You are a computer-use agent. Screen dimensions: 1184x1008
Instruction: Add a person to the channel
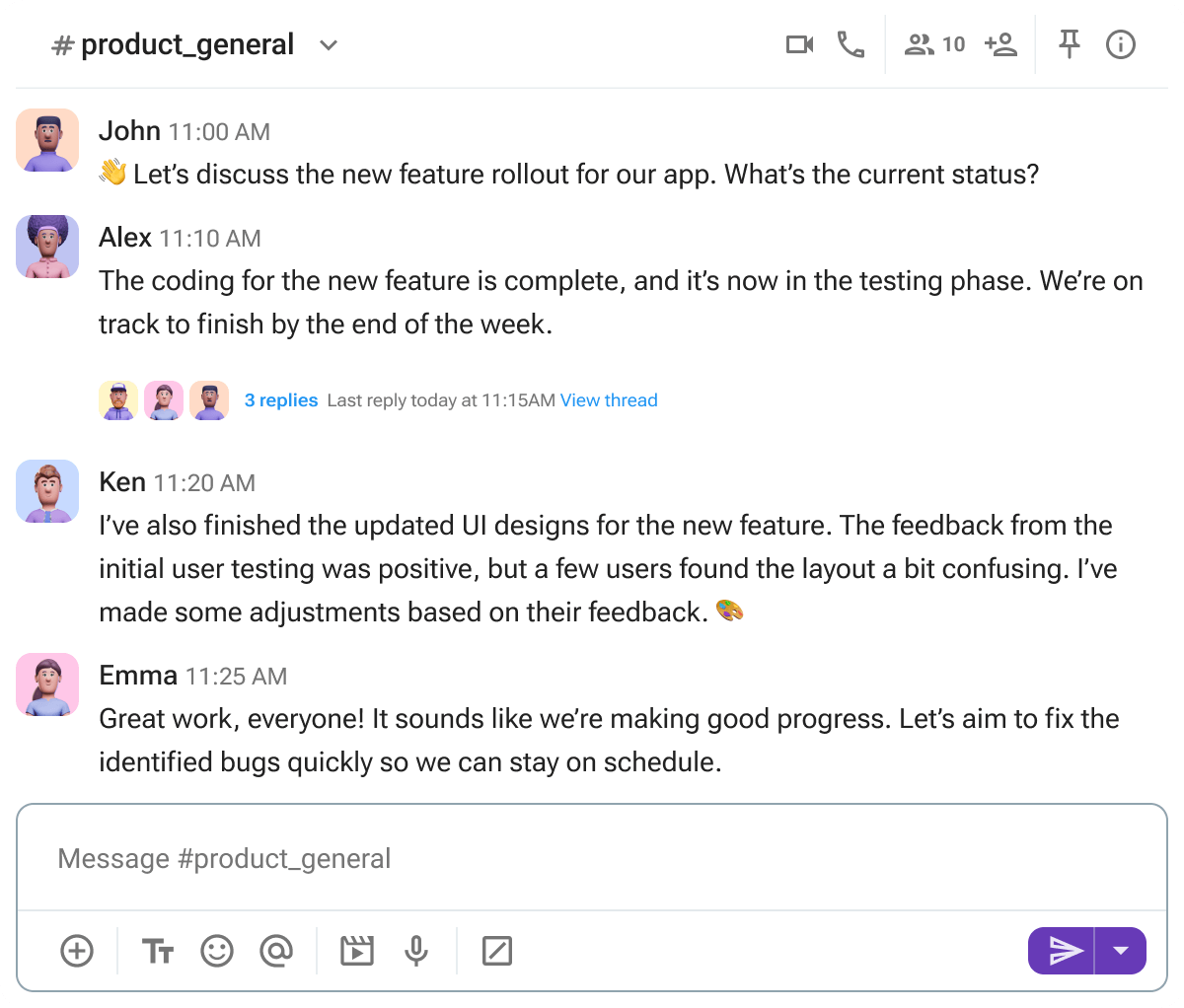click(999, 44)
